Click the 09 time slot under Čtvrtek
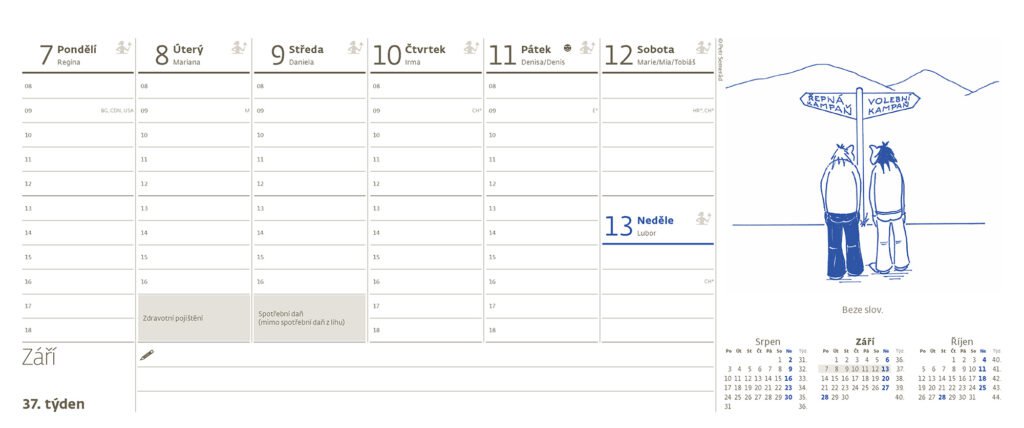 (x=427, y=110)
